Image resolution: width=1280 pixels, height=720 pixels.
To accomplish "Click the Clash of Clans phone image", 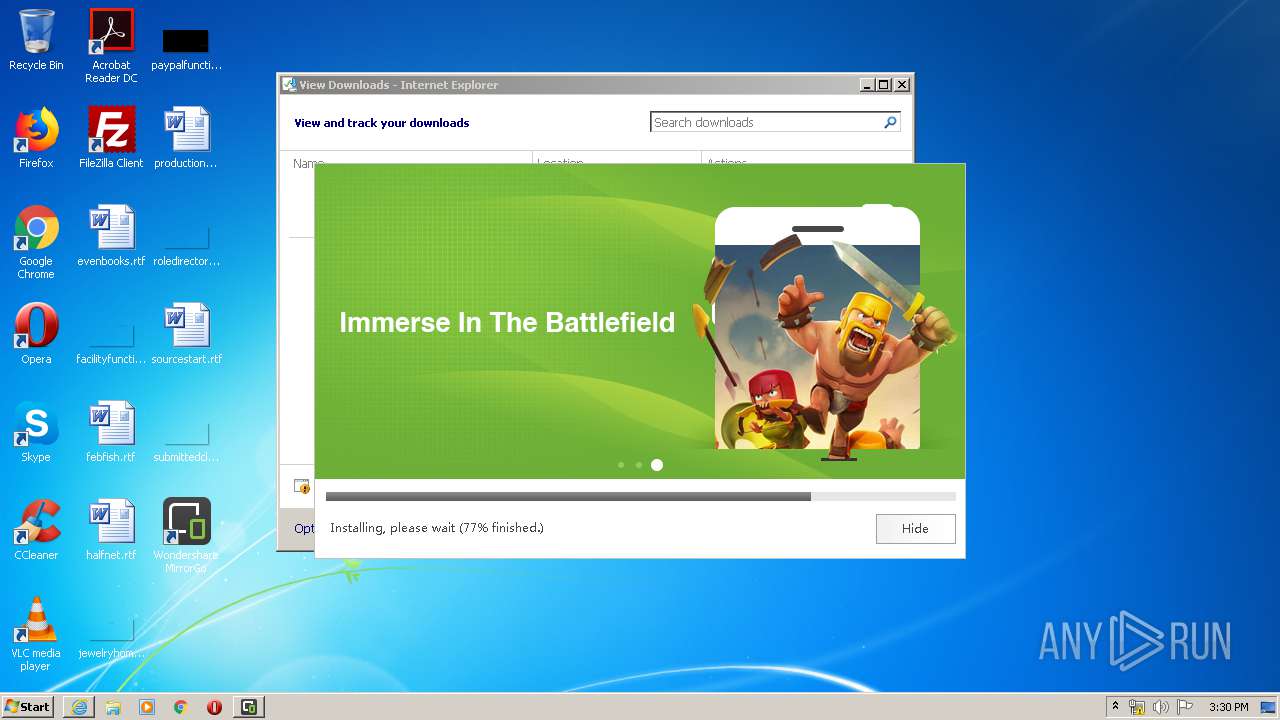I will pos(826,331).
